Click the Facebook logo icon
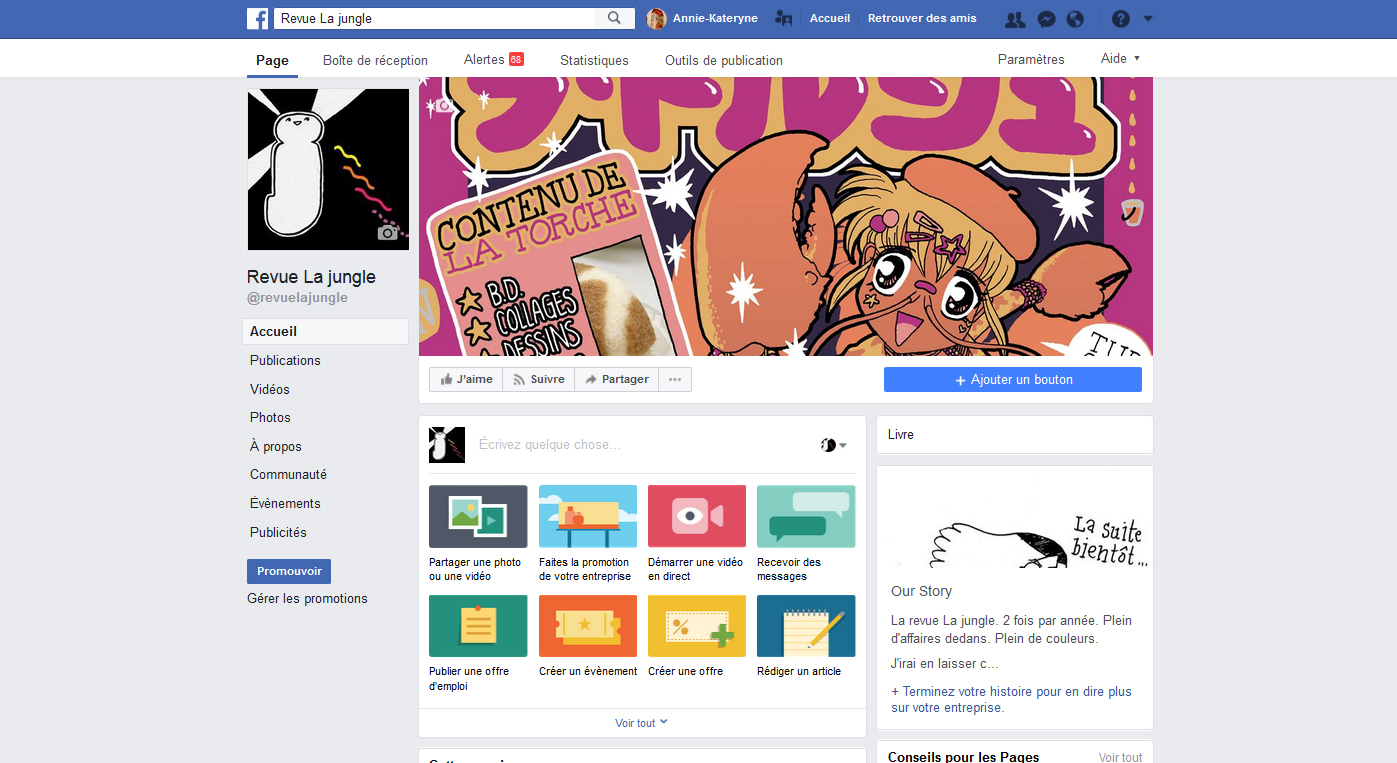Image resolution: width=1397 pixels, height=763 pixels. [257, 19]
